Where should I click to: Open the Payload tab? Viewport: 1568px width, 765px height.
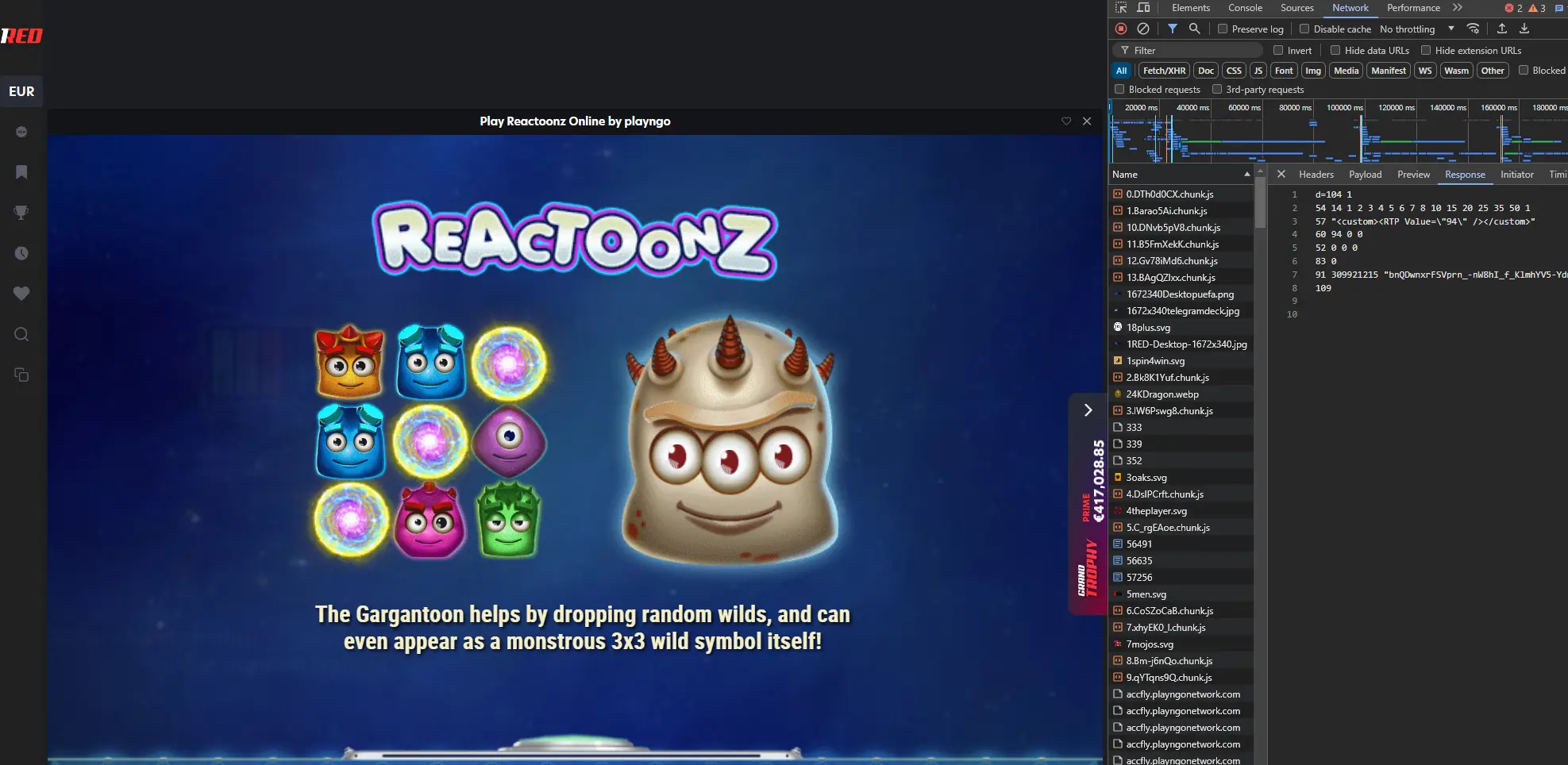(1366, 175)
